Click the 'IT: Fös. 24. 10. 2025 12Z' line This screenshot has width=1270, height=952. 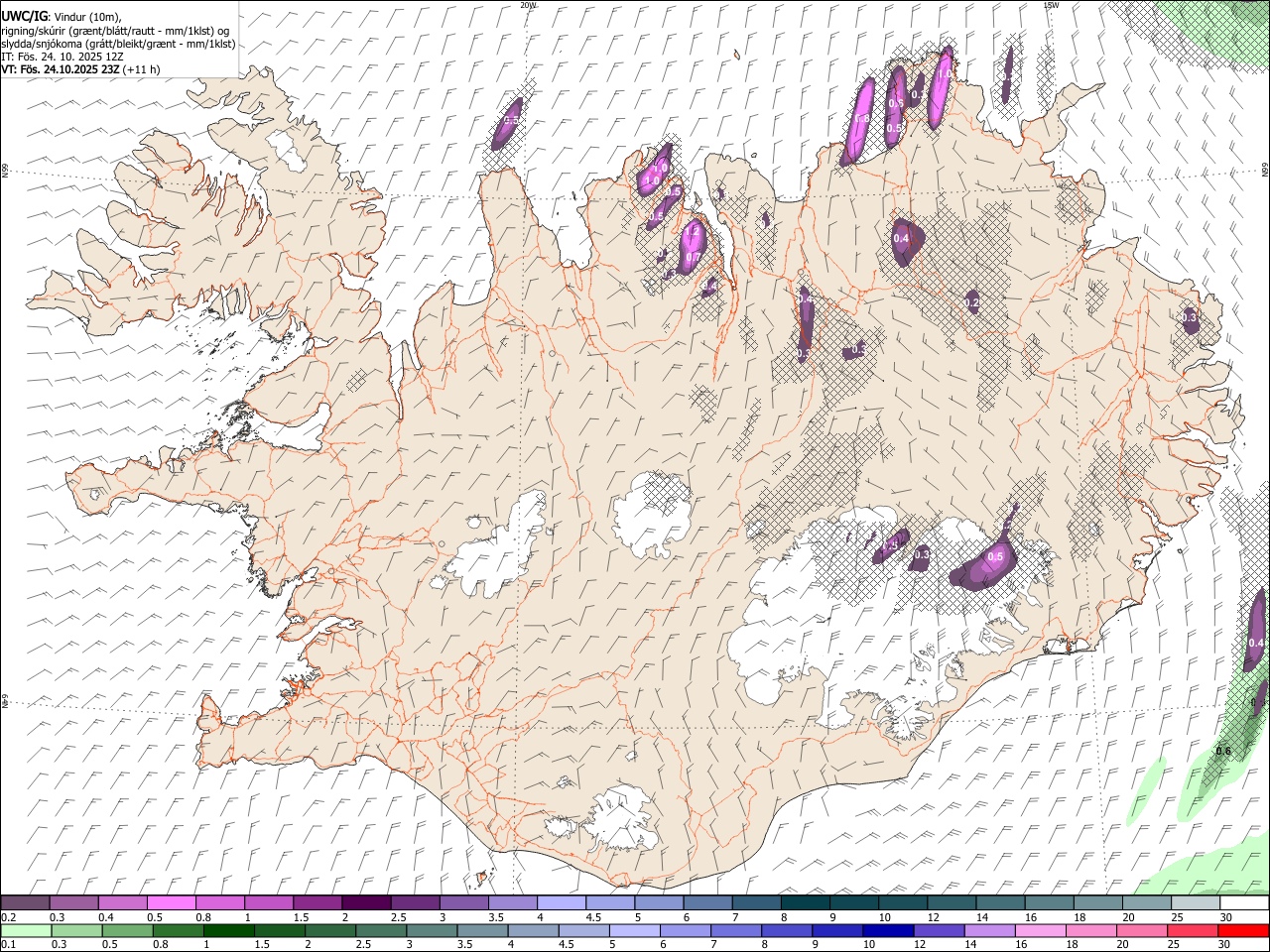click(x=62, y=57)
